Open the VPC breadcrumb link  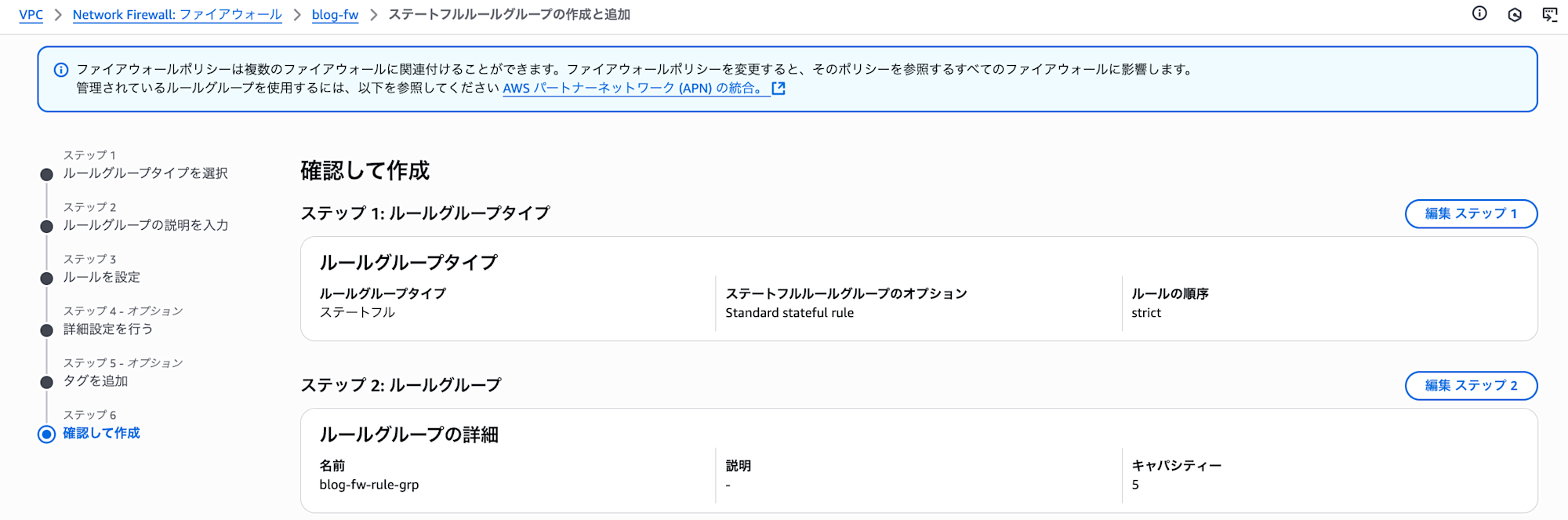click(31, 15)
